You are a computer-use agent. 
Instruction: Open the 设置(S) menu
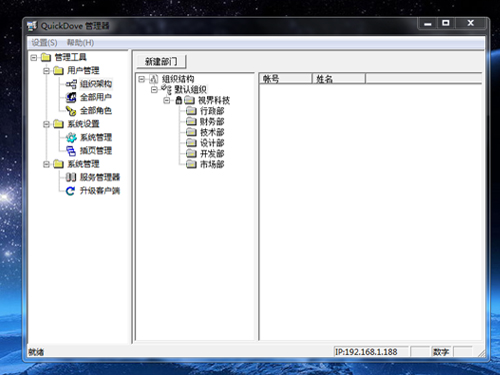[44, 43]
